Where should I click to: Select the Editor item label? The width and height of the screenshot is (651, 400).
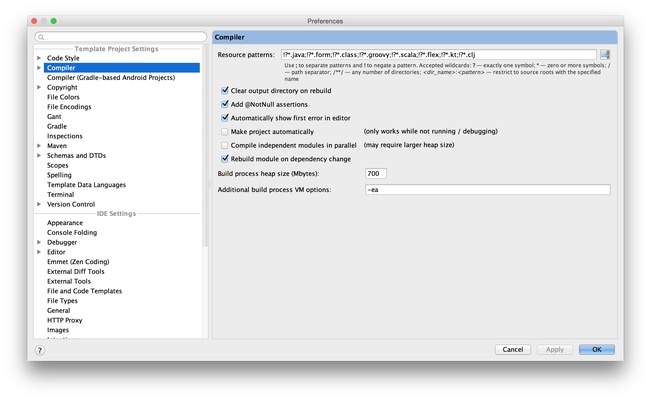tap(56, 252)
